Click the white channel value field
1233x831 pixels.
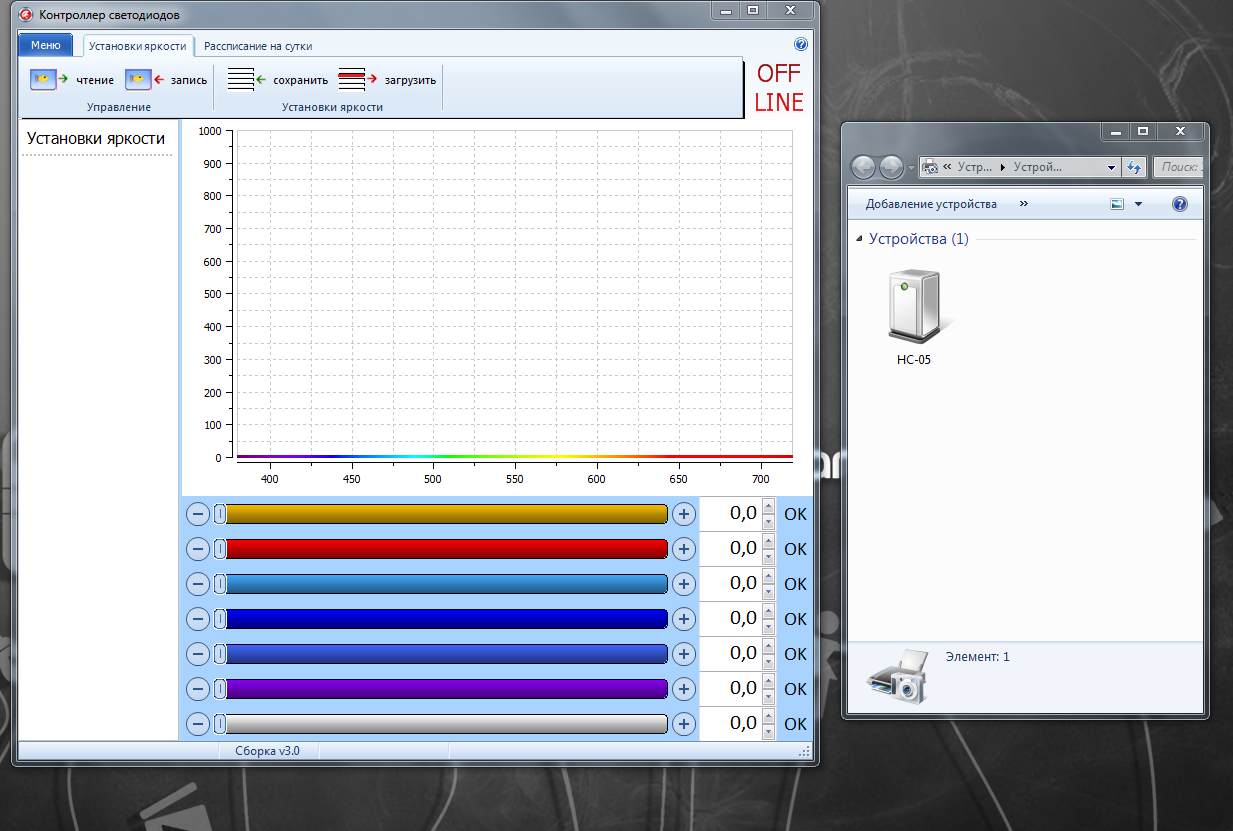coord(730,724)
